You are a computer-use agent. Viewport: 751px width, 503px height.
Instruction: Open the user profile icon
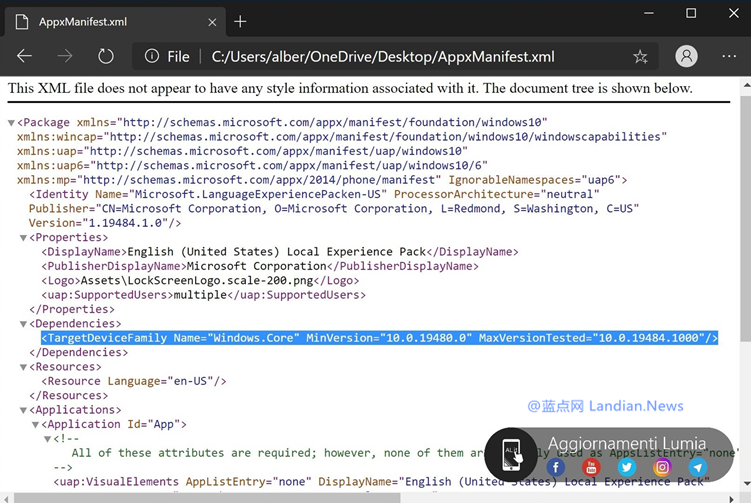(686, 57)
